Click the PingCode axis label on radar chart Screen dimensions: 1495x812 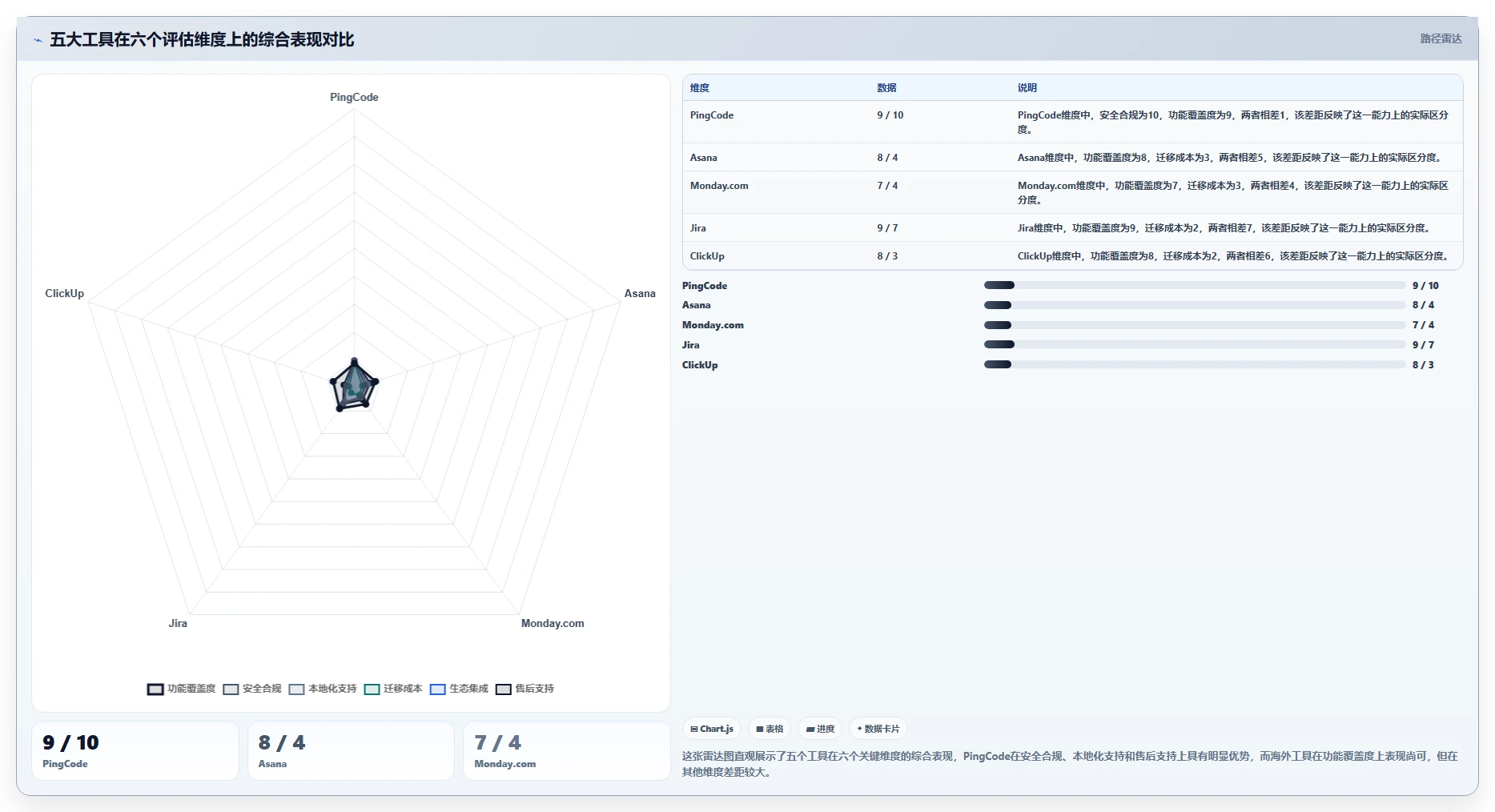(354, 97)
